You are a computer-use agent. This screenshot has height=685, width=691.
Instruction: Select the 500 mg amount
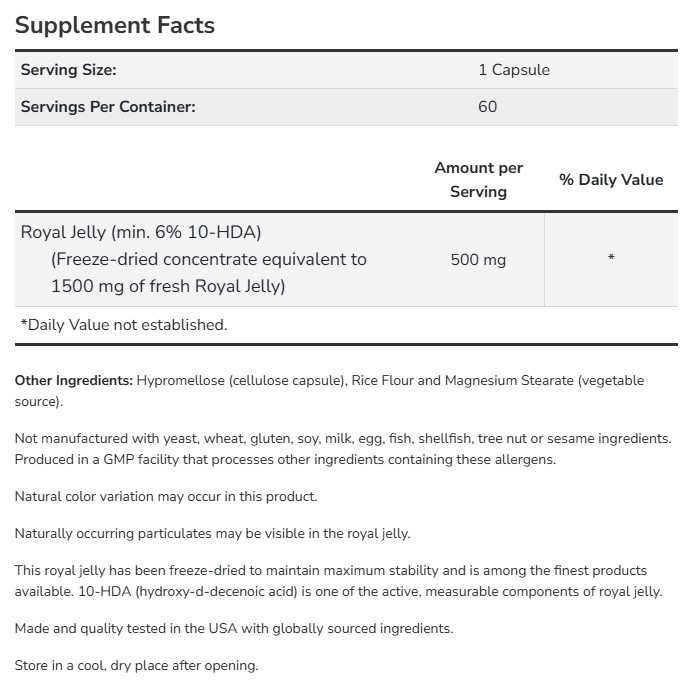[x=479, y=260]
